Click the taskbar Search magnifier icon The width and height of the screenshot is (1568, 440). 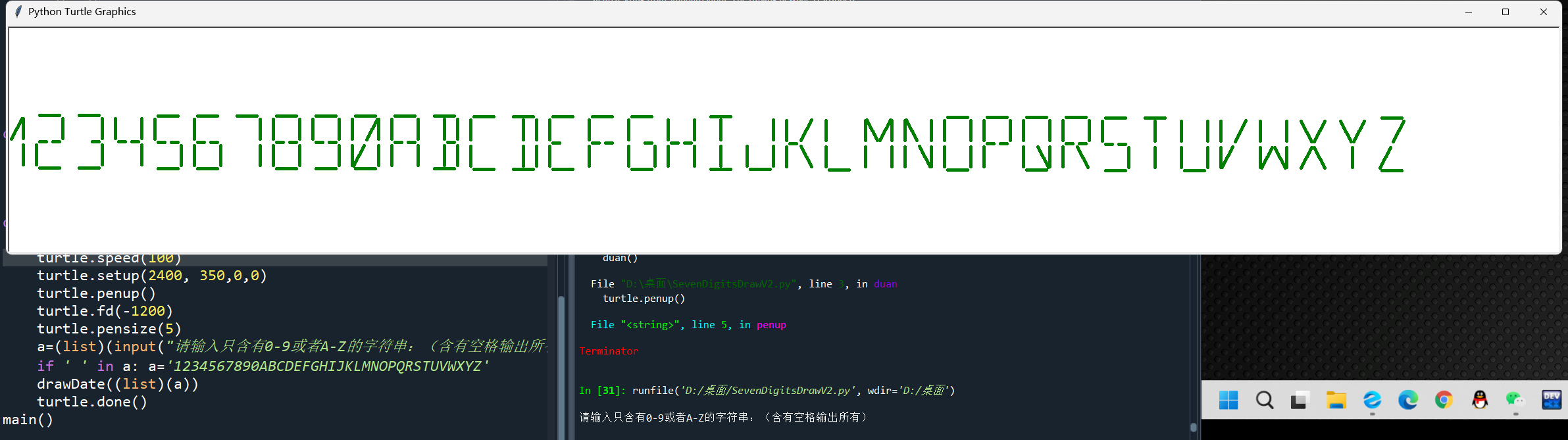pyautogui.click(x=1264, y=400)
